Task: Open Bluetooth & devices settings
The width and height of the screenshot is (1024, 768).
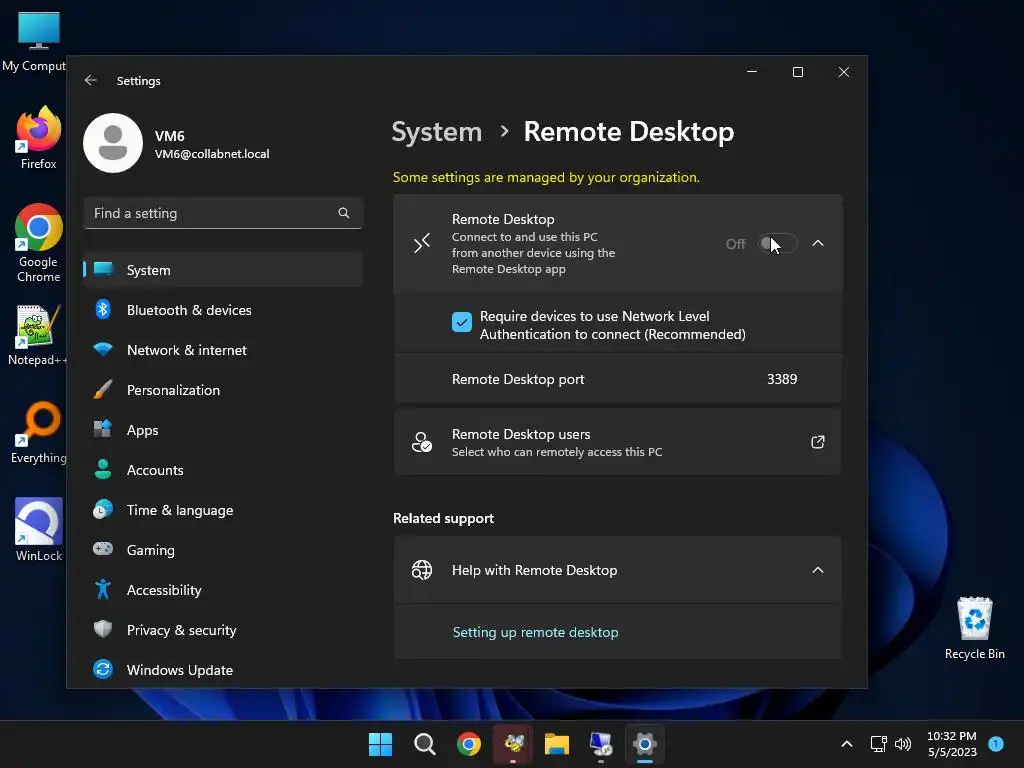Action: point(223,310)
